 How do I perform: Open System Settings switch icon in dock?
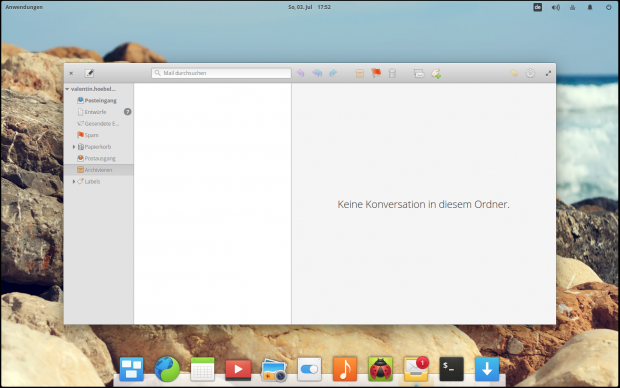pos(309,369)
